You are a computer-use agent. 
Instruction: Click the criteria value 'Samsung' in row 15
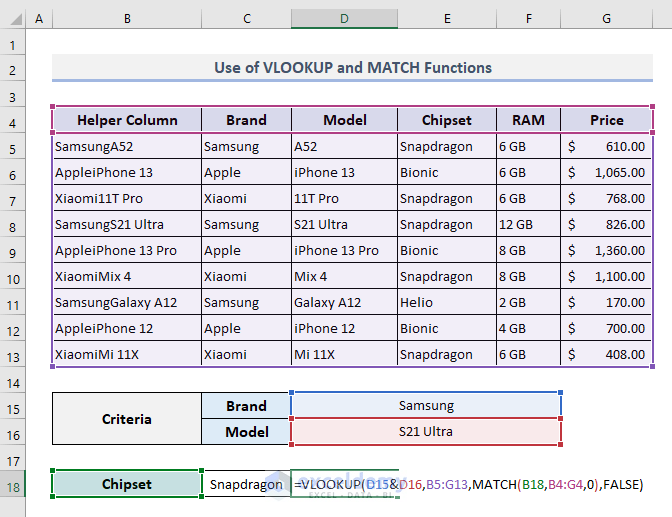[426, 406]
